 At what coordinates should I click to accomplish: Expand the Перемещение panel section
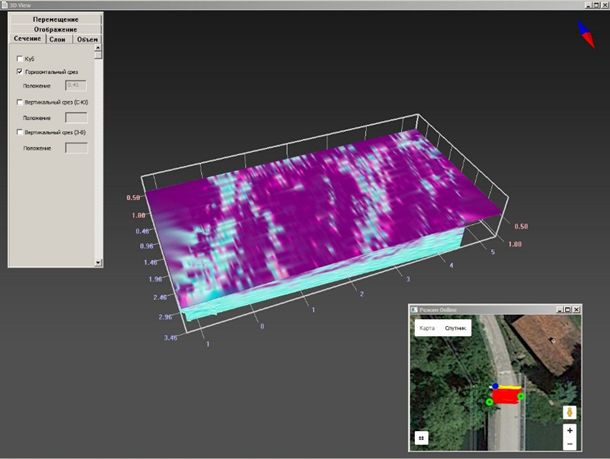click(55, 19)
